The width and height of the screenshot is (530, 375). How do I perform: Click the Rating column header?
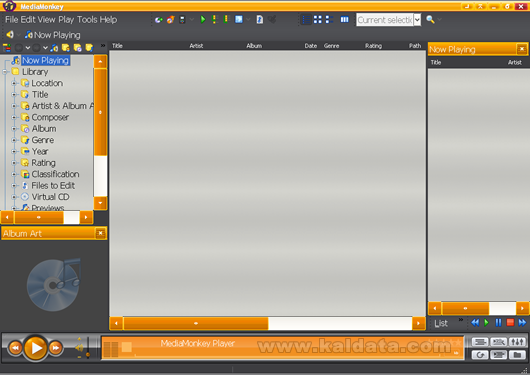373,46
